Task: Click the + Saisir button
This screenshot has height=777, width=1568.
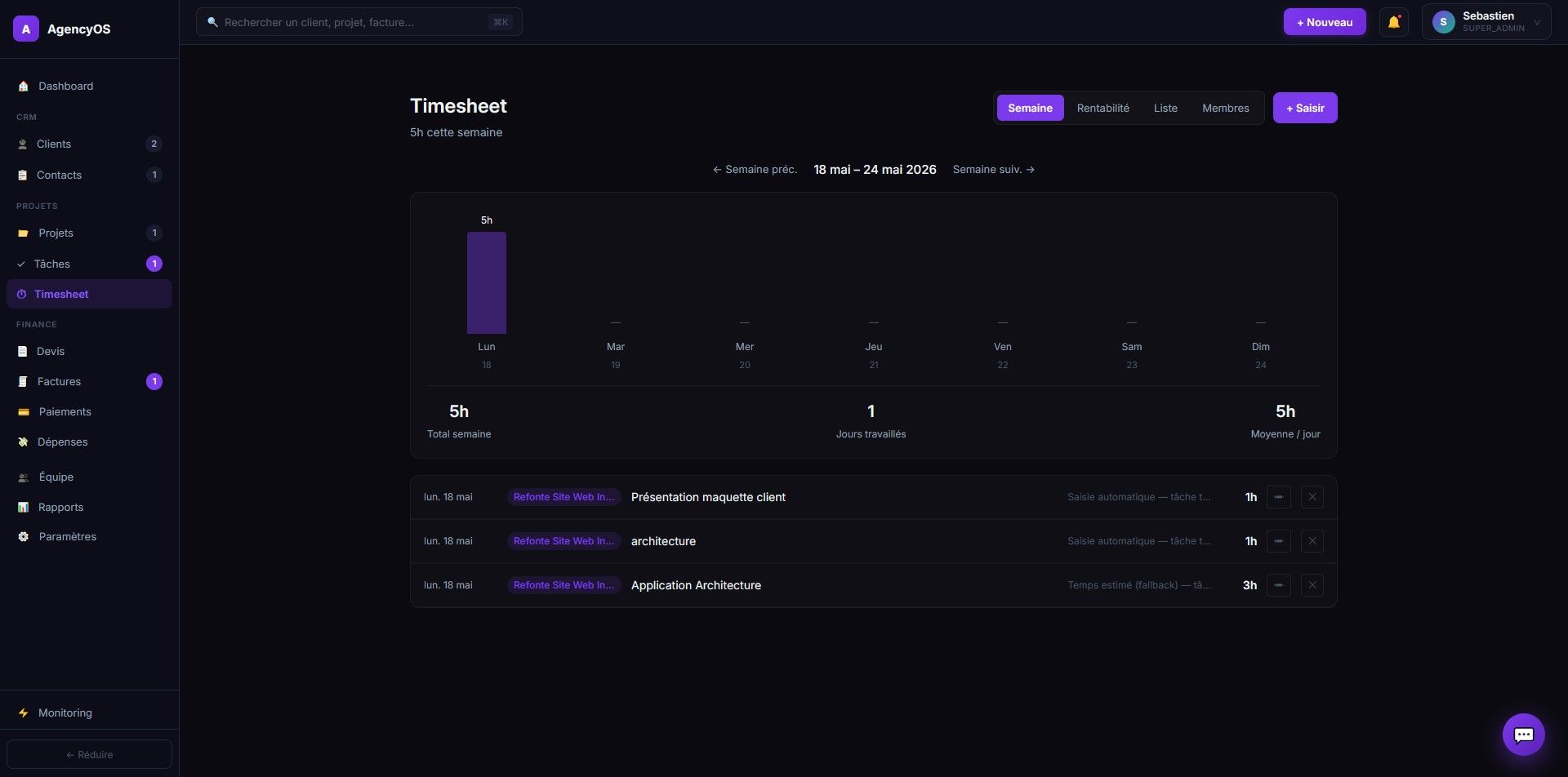Action: click(1305, 108)
